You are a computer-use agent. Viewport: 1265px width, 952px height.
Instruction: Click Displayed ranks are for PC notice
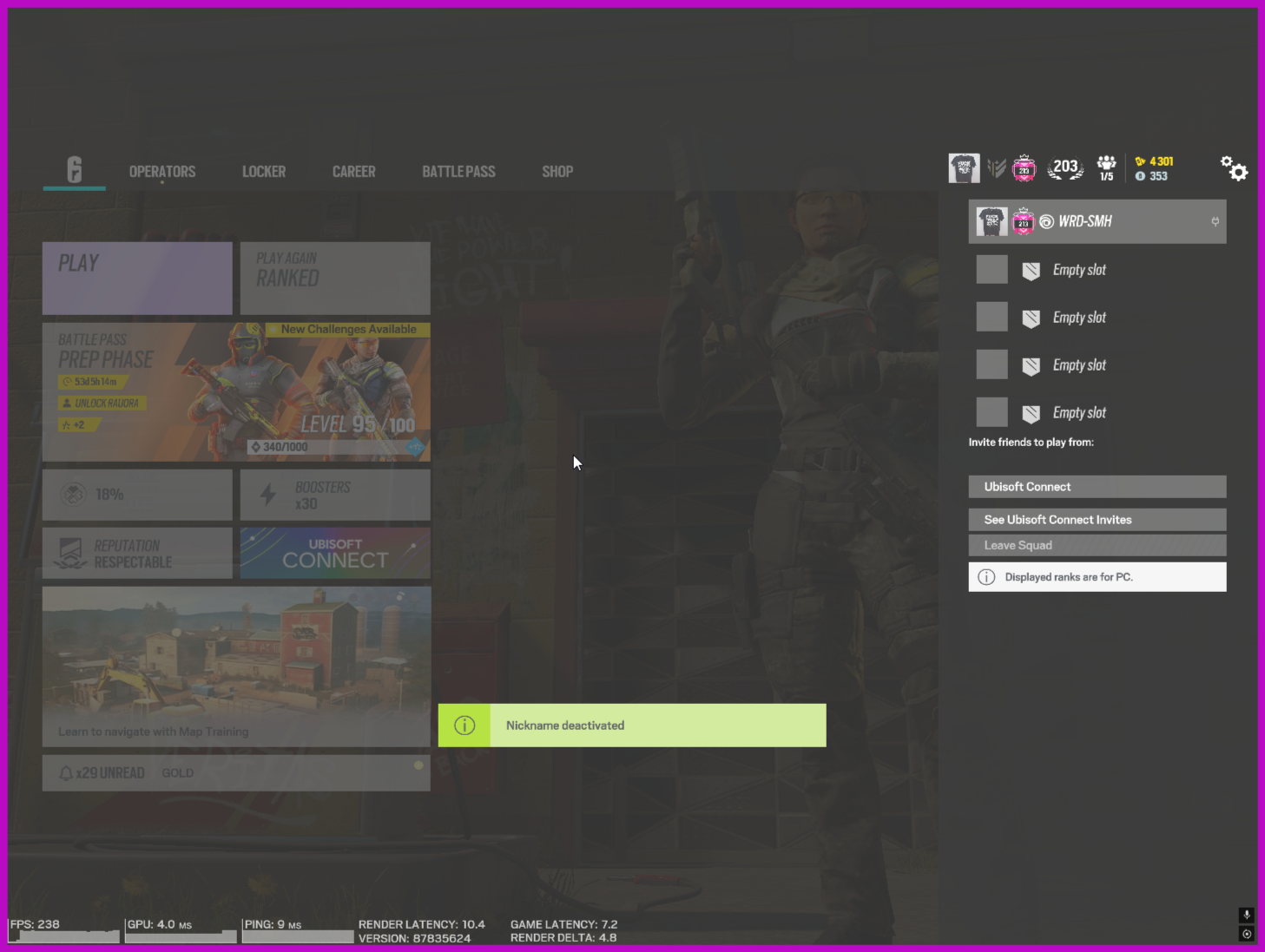[1097, 577]
